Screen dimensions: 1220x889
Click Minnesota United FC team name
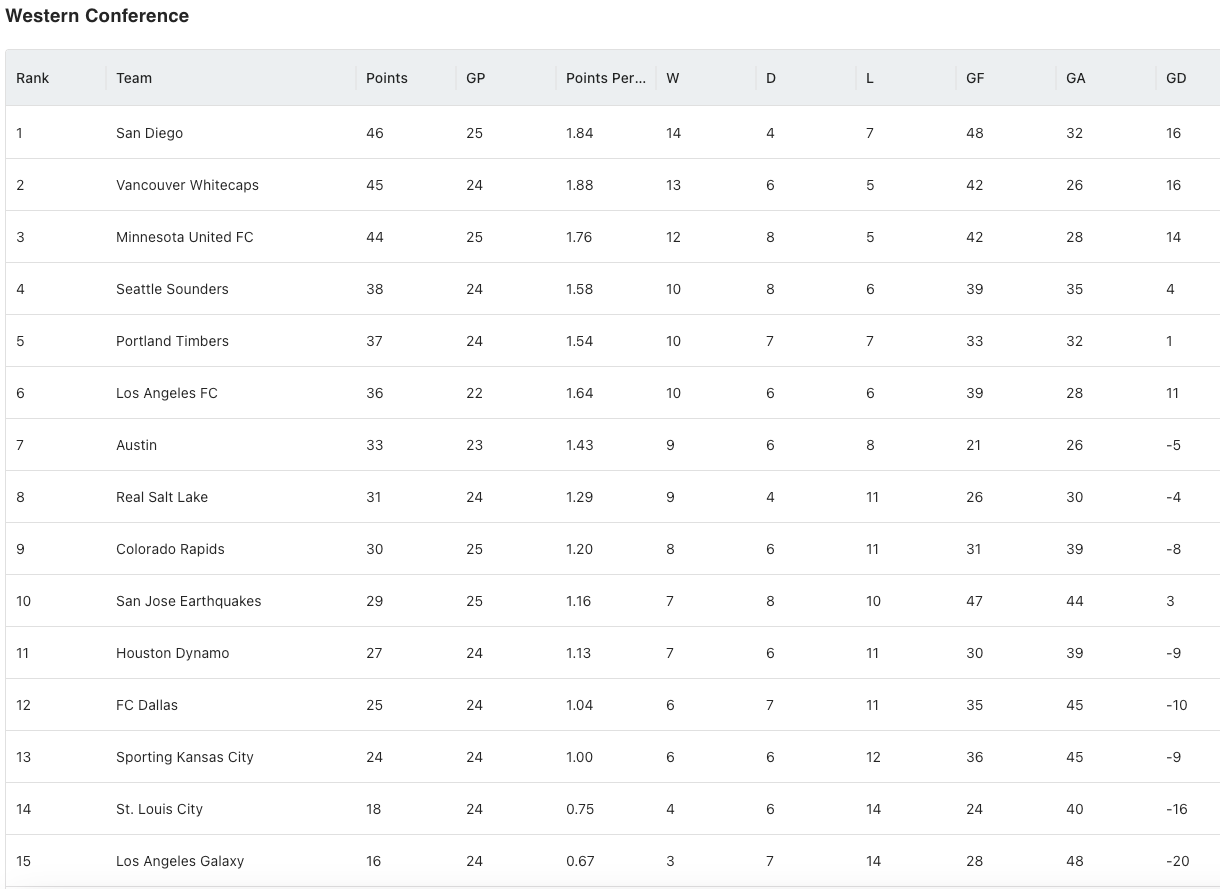point(185,237)
